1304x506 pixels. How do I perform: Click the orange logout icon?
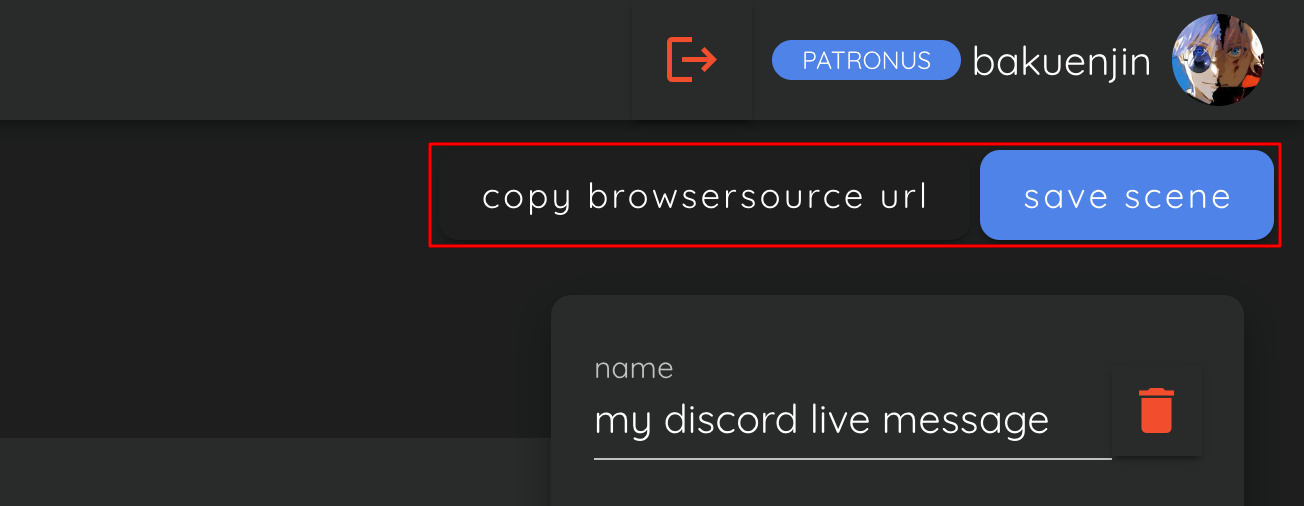[692, 60]
